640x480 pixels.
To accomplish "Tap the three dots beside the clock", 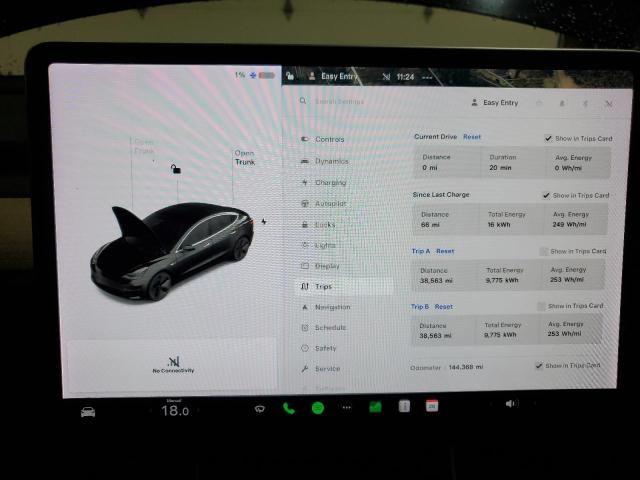I will pos(427,77).
